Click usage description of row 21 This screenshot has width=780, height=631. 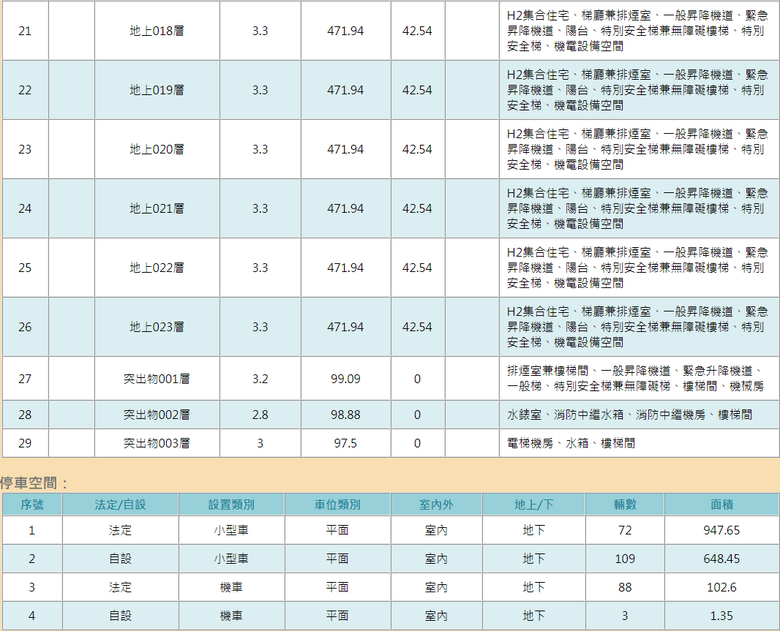[x=637, y=31]
